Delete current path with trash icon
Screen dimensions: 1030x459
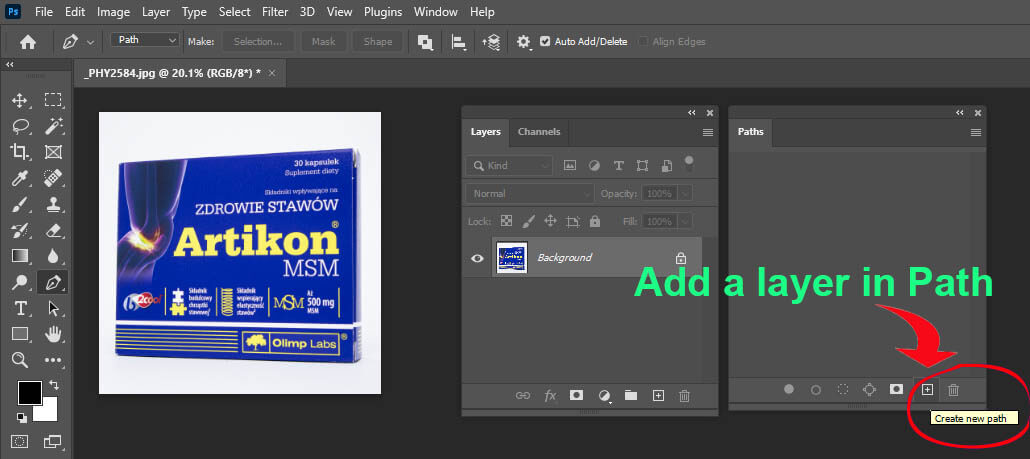[x=954, y=389]
